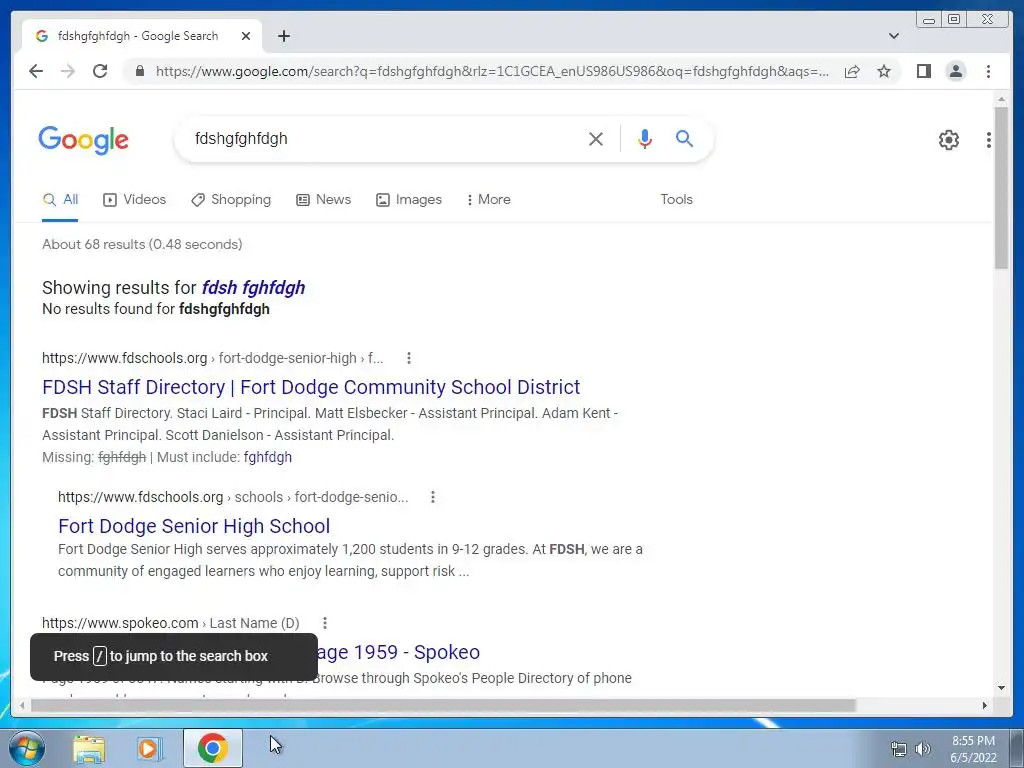Open Windows Start menu
This screenshot has height=768, width=1024.
[27, 748]
